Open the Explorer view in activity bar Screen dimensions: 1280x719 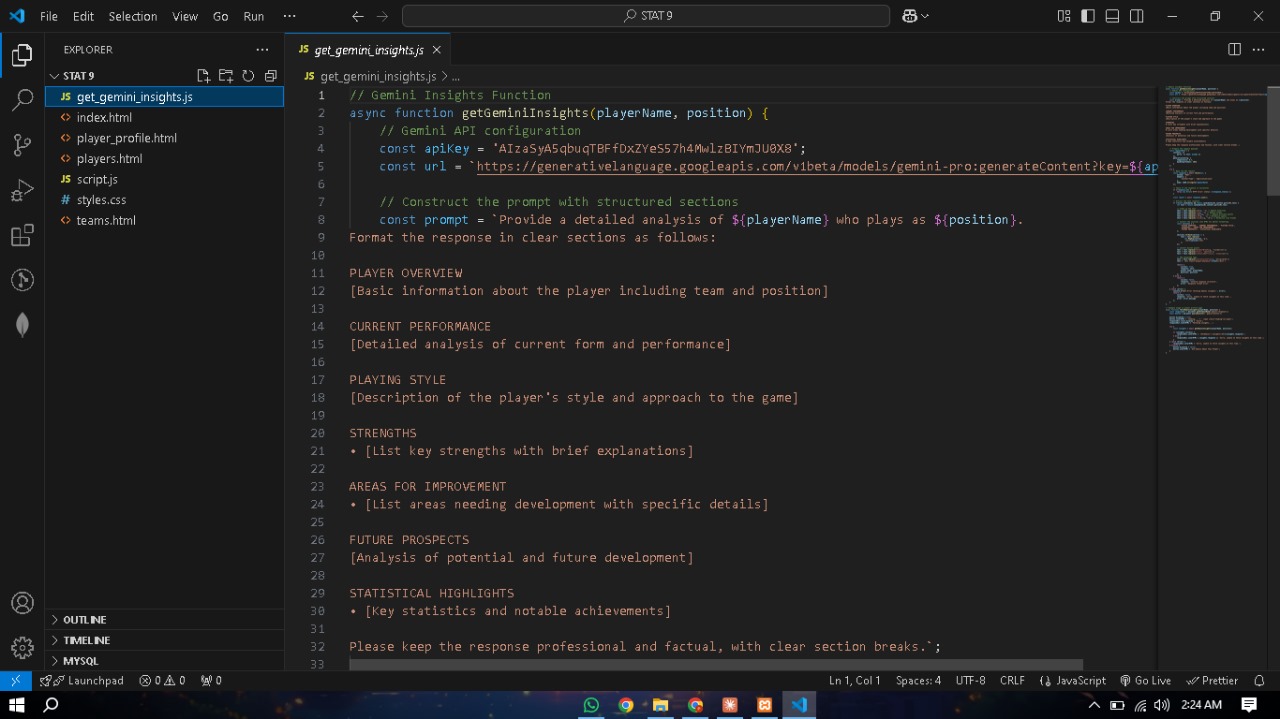(22, 55)
